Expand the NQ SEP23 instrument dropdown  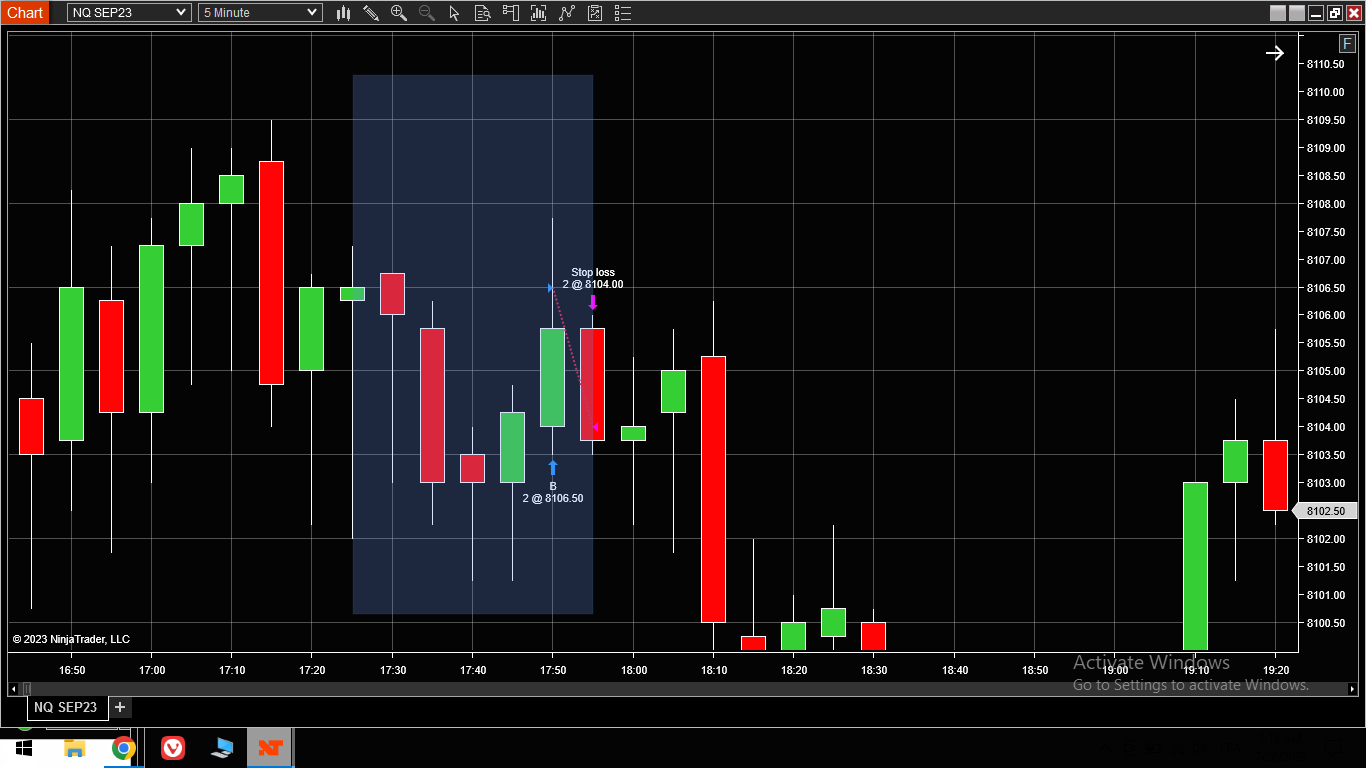[129, 12]
